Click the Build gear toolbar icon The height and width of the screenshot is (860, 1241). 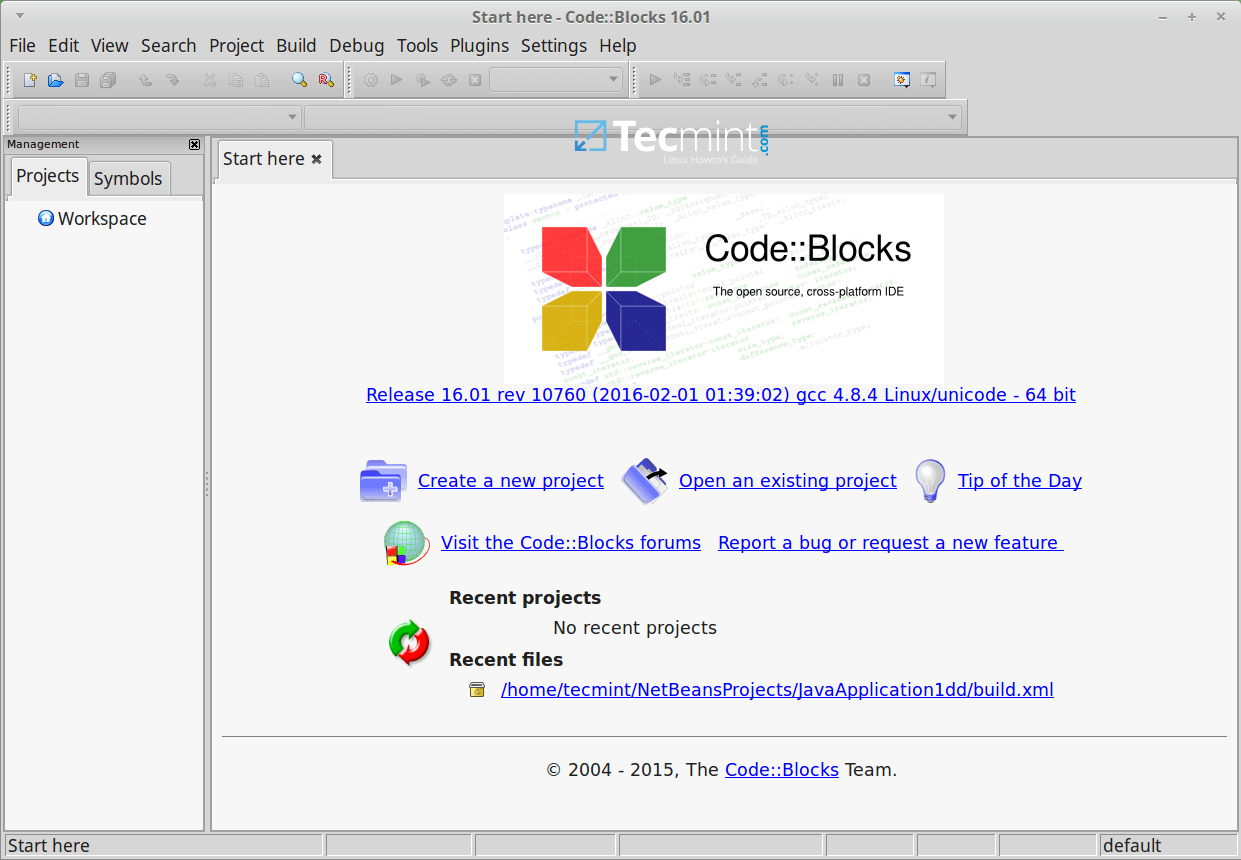point(370,80)
